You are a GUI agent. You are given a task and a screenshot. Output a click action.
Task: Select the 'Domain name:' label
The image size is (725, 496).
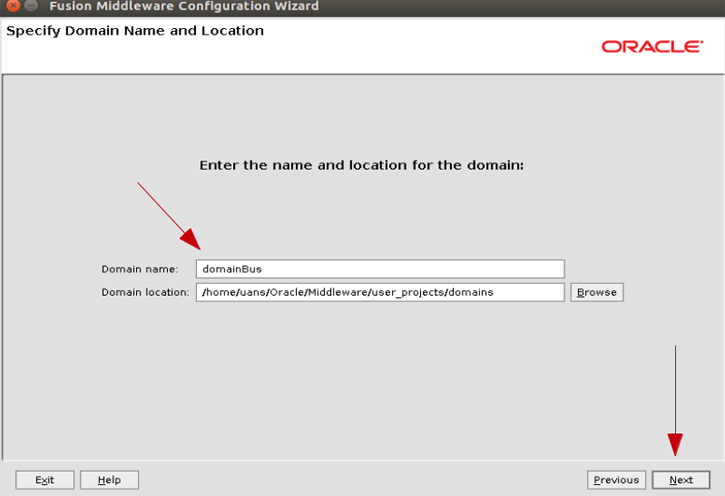(x=140, y=269)
